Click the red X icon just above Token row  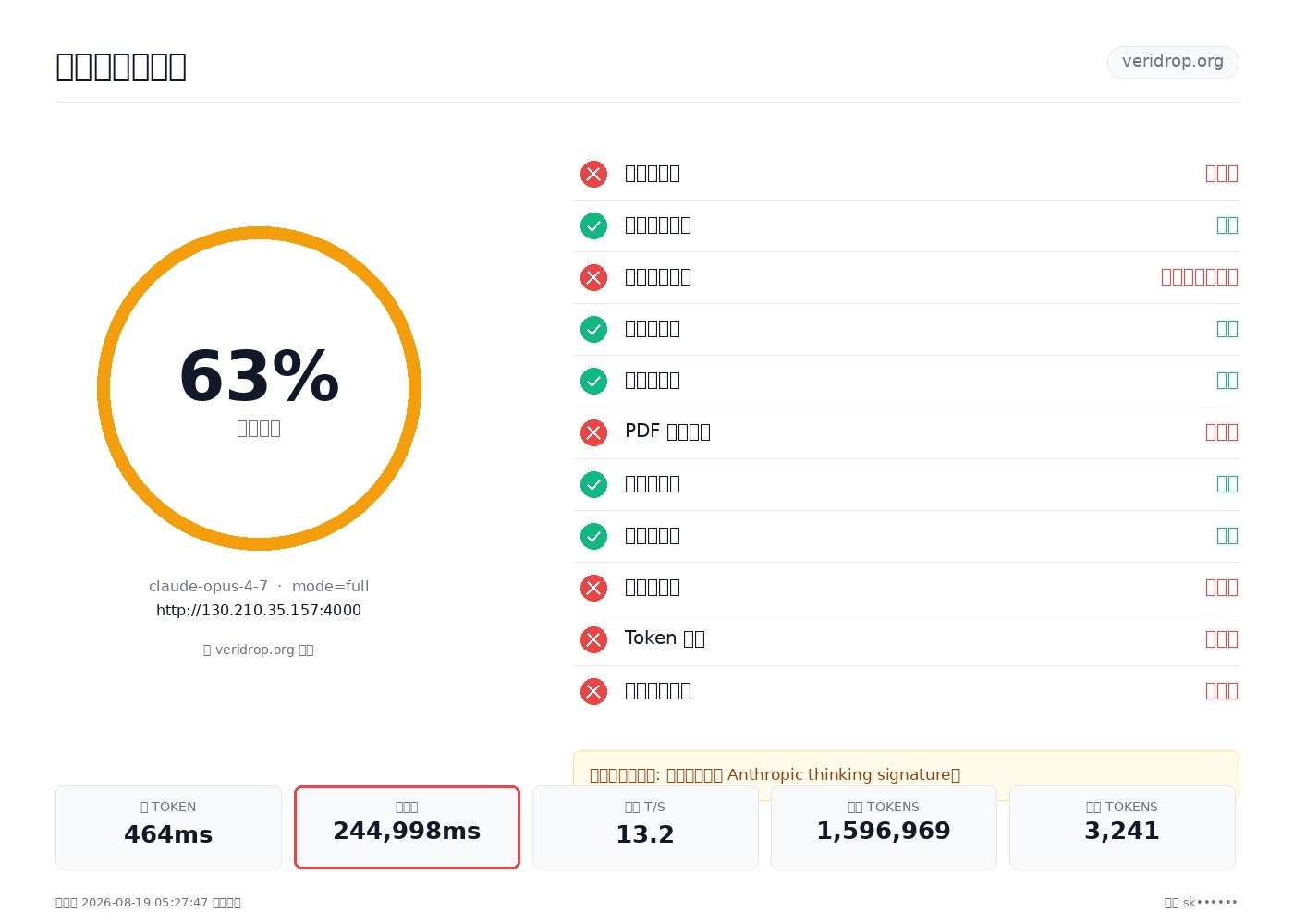click(593, 588)
